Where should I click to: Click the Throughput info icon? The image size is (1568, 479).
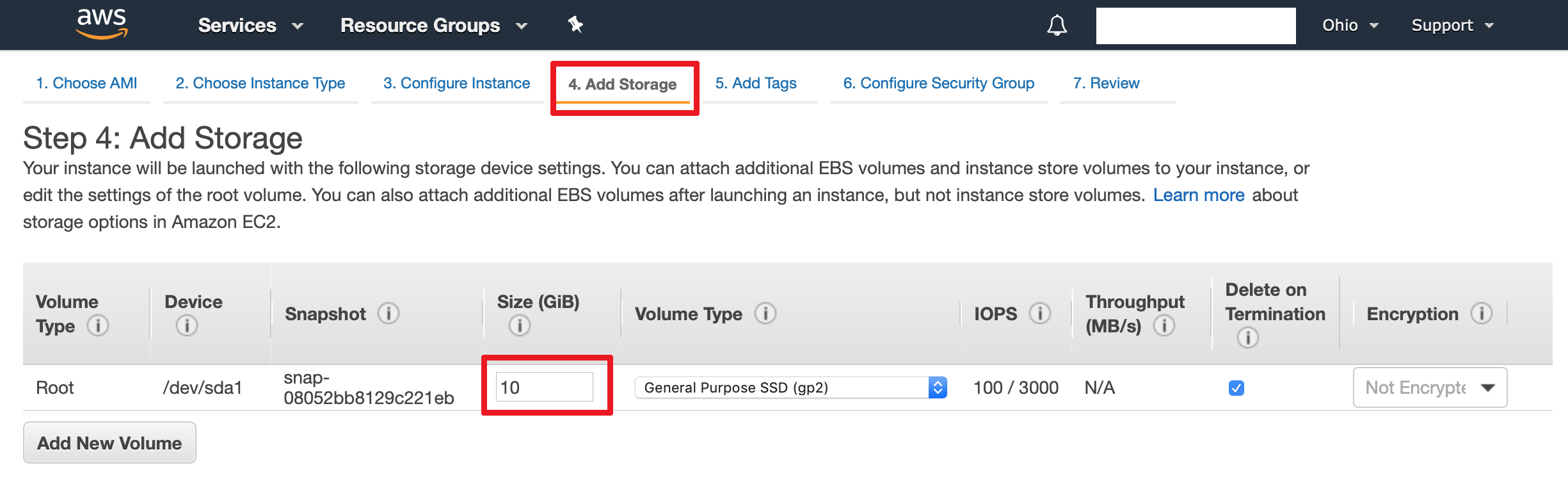click(x=1164, y=326)
